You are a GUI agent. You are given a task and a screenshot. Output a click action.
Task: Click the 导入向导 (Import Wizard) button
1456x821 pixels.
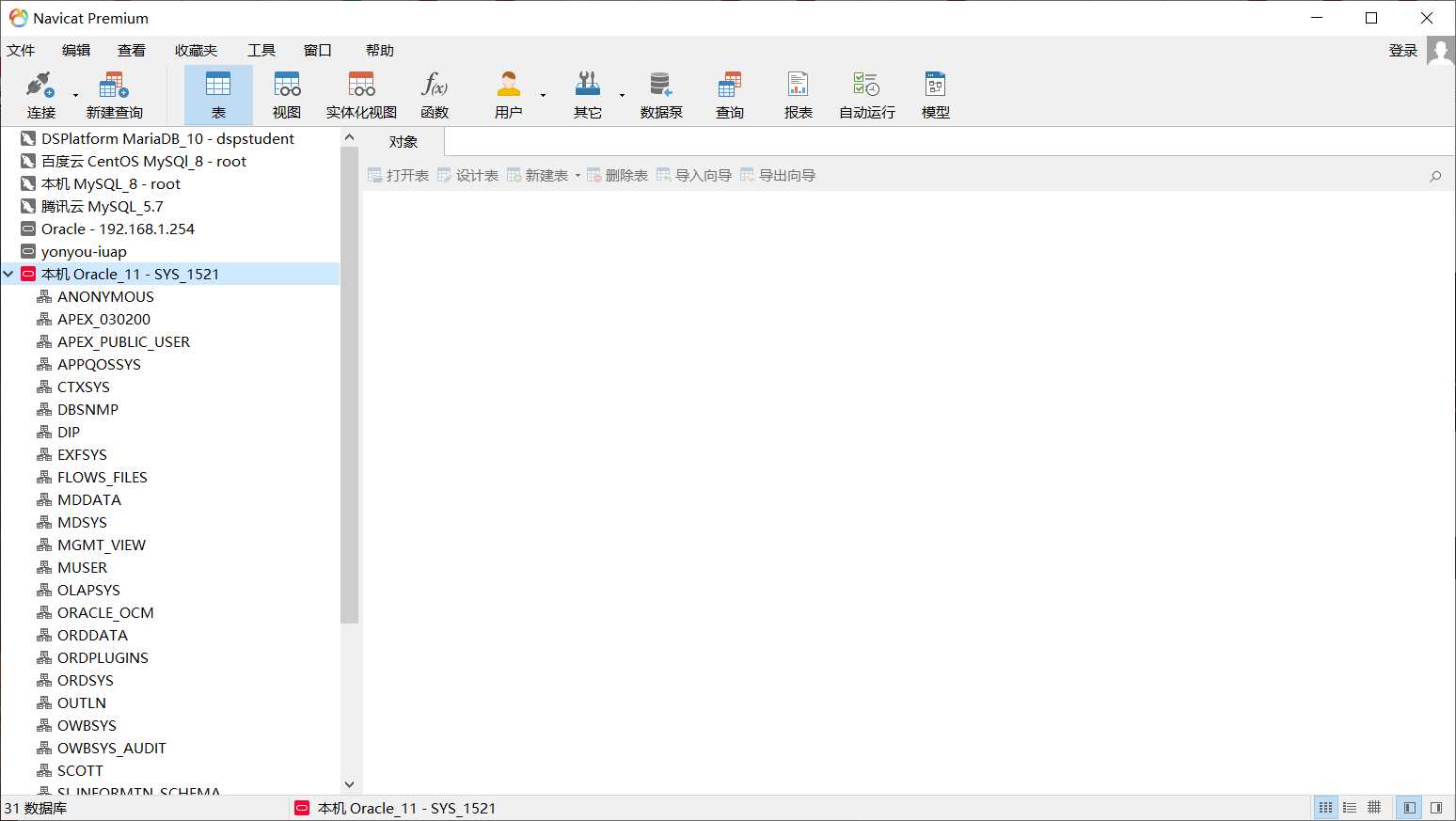click(694, 176)
